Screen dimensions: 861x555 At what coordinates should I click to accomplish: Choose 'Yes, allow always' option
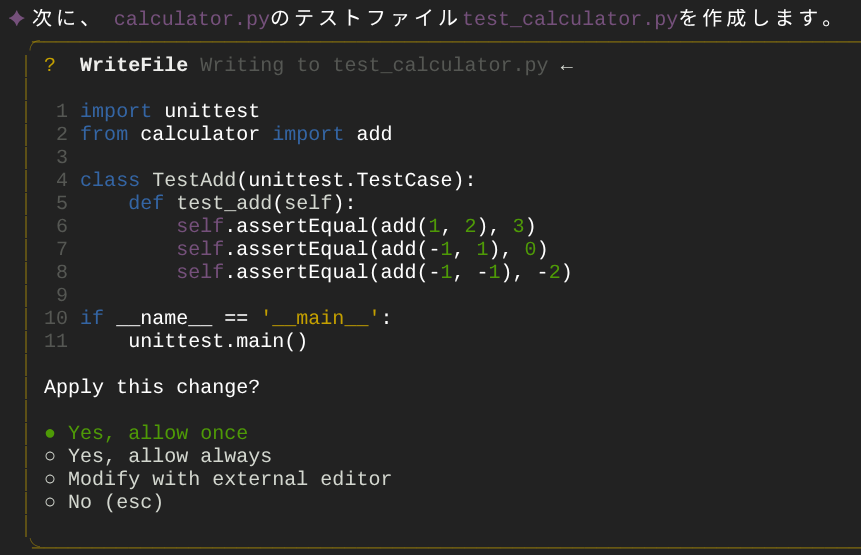158,456
